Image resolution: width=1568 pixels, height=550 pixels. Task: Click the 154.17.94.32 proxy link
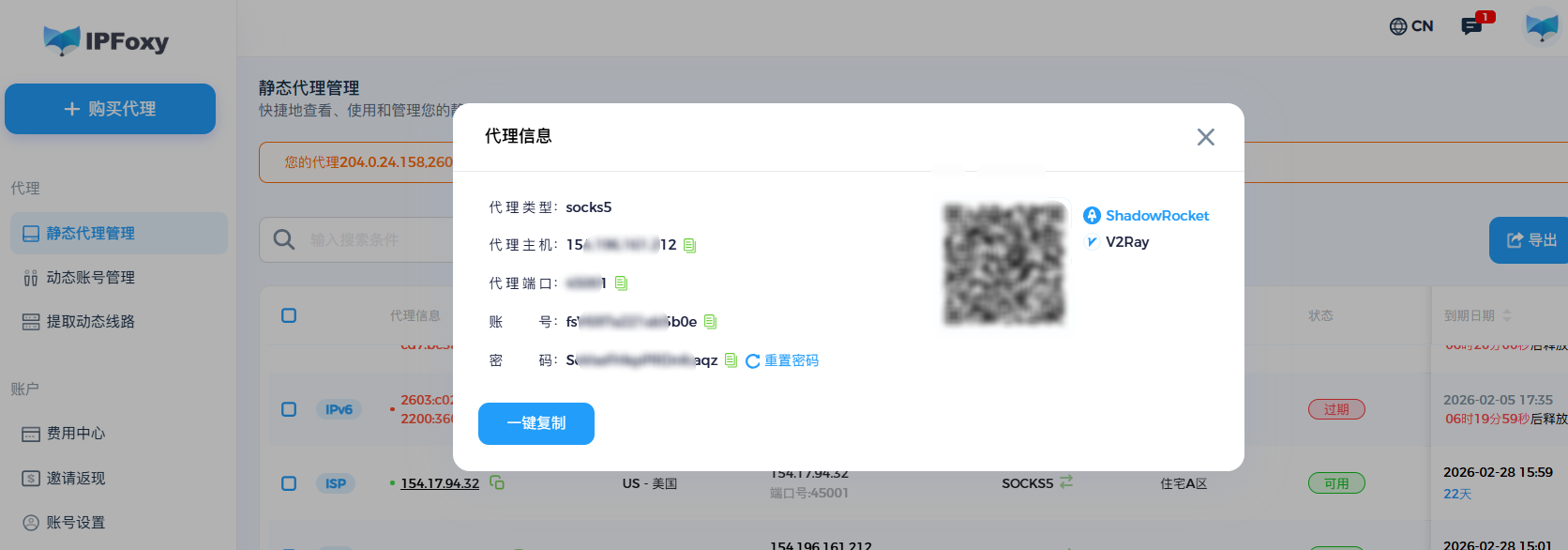[440, 483]
